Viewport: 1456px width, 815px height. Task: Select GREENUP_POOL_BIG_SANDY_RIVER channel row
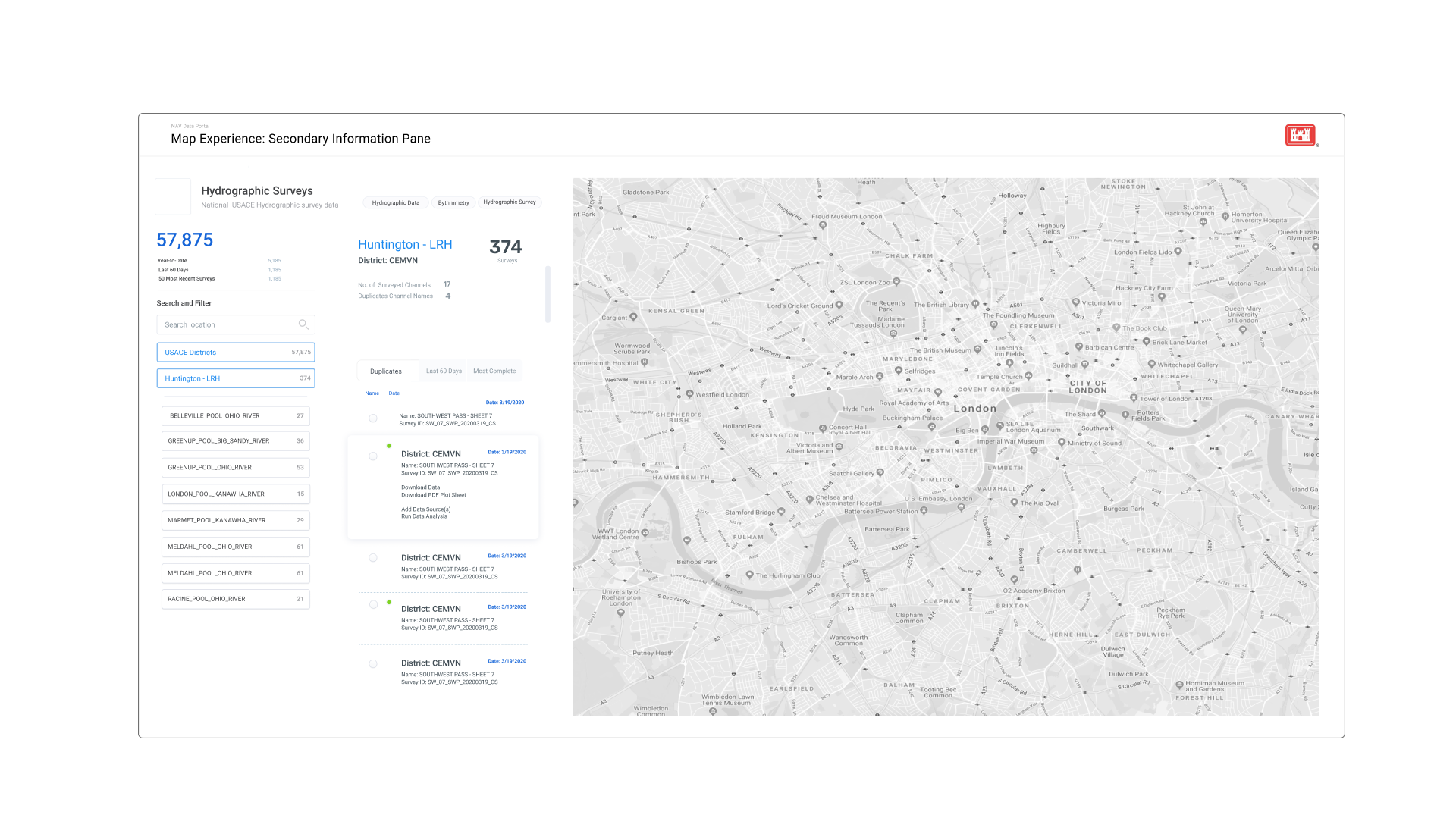(236, 441)
